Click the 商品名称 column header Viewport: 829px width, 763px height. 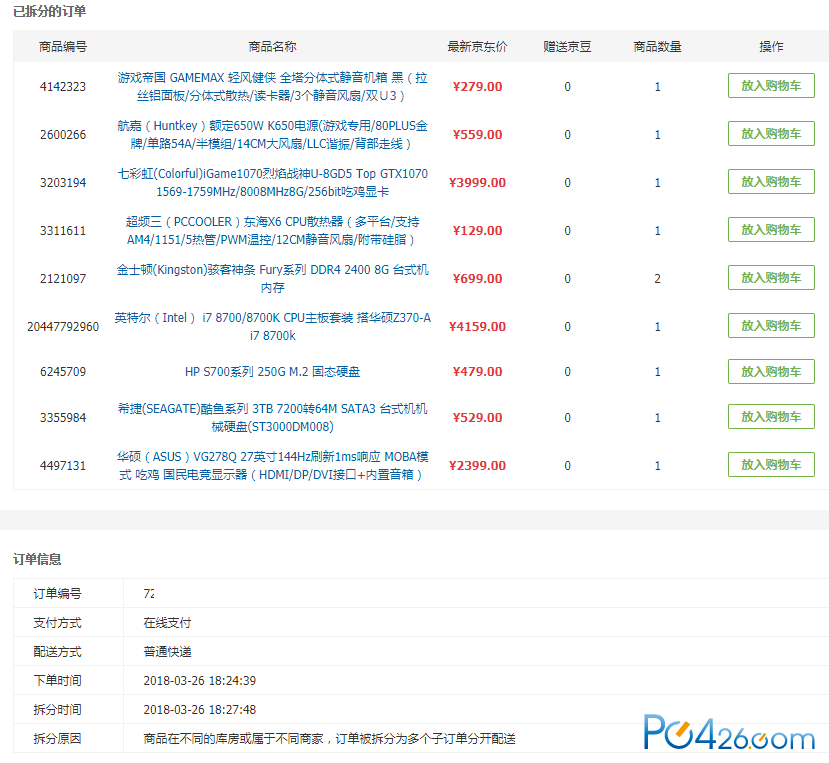[272, 47]
